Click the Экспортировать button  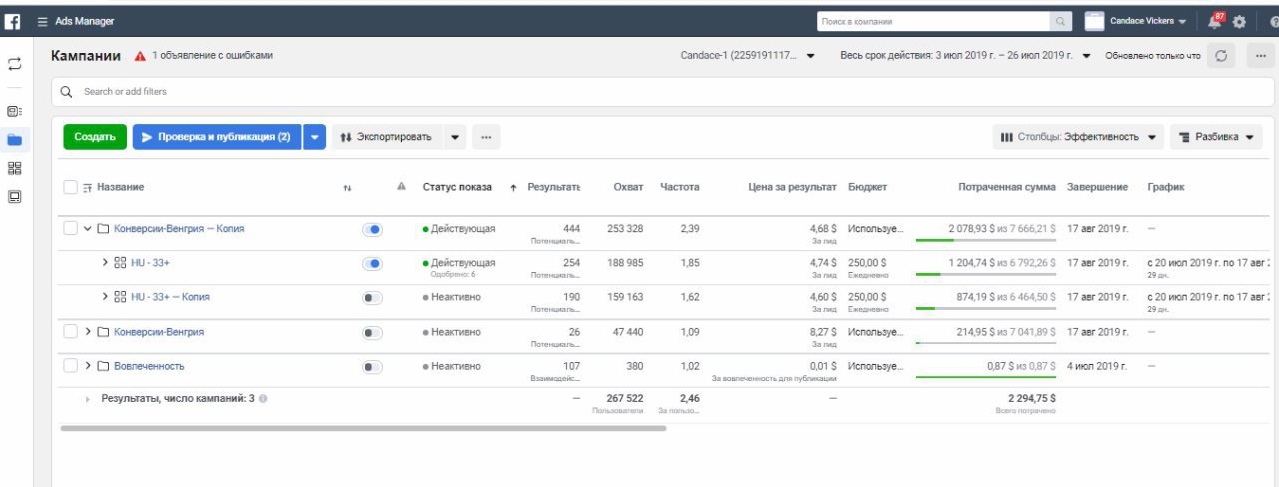coord(387,137)
